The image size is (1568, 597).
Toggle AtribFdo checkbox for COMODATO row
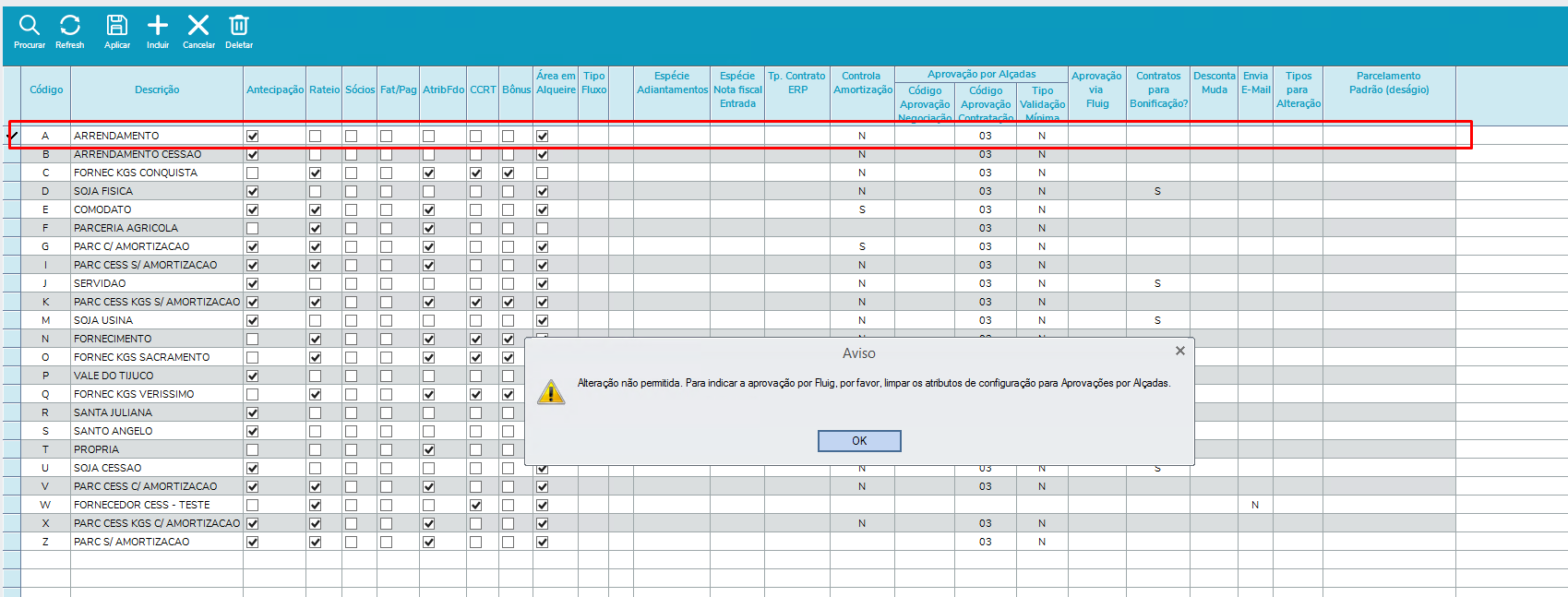tap(429, 209)
